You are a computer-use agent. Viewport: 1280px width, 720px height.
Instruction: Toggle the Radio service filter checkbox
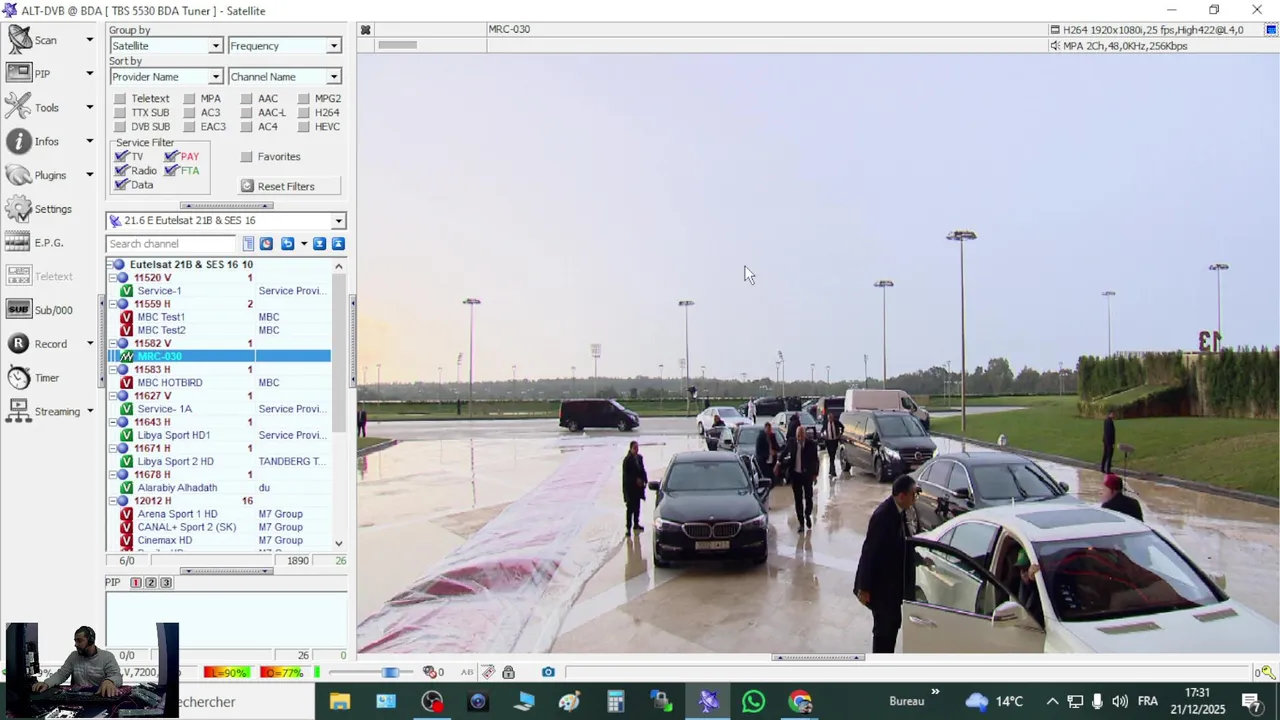pos(122,170)
